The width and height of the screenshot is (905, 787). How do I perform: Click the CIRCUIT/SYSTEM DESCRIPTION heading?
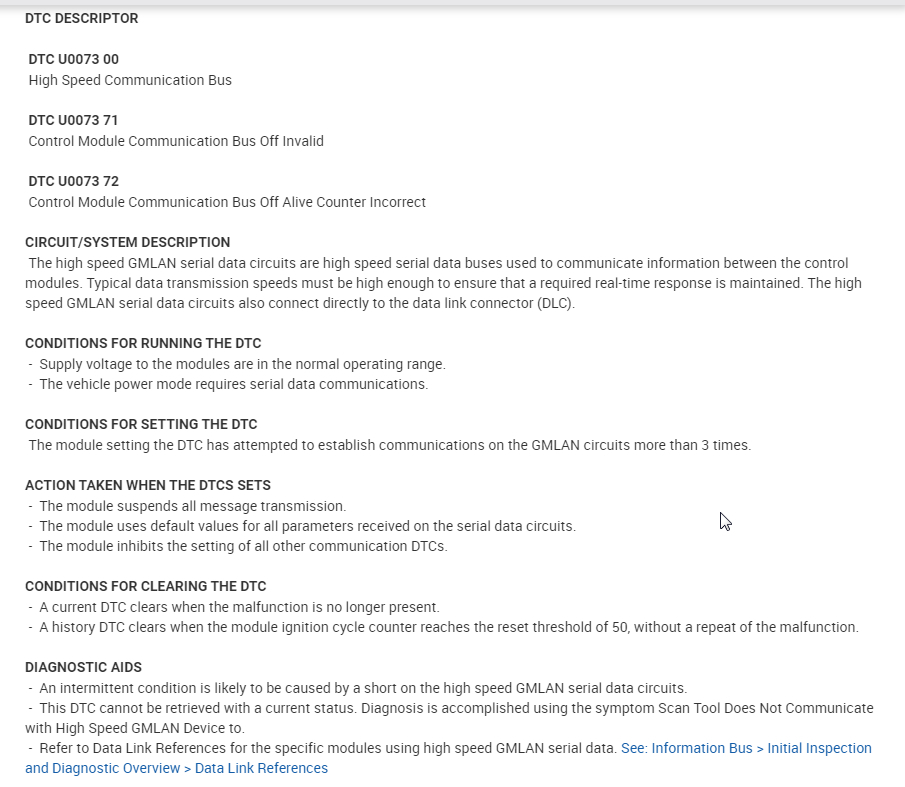coord(128,242)
